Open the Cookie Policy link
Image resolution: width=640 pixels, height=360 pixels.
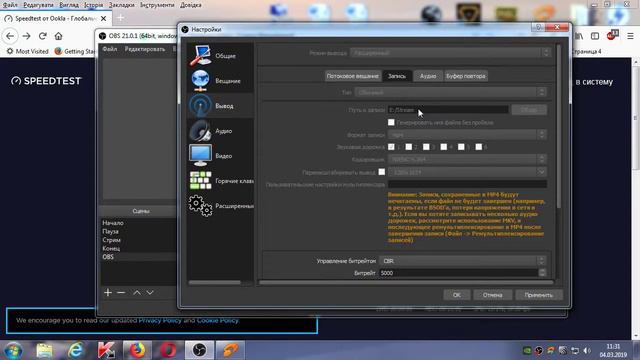pyautogui.click(x=218, y=320)
